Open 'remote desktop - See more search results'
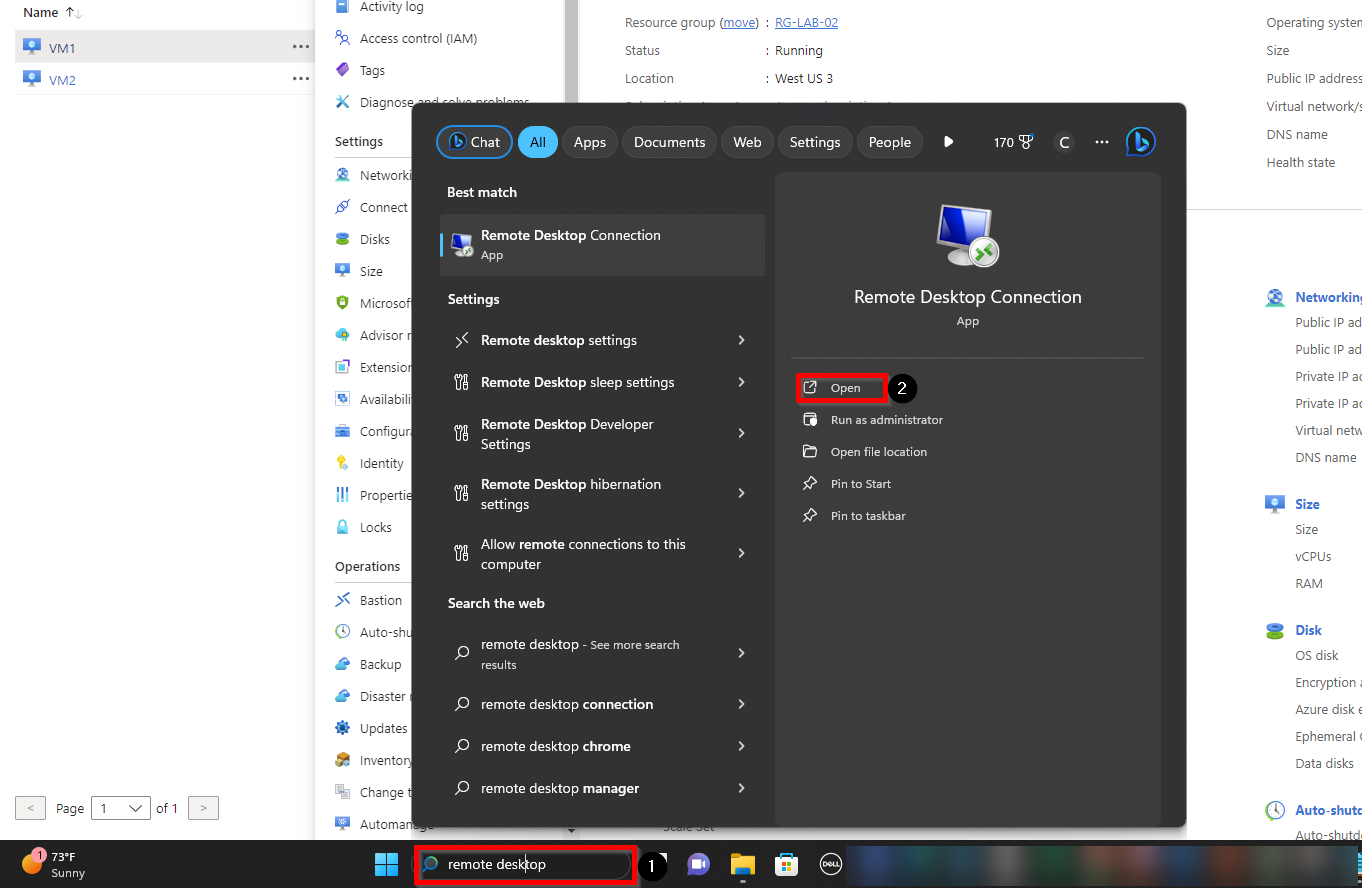The image size is (1362, 888). coord(603,654)
